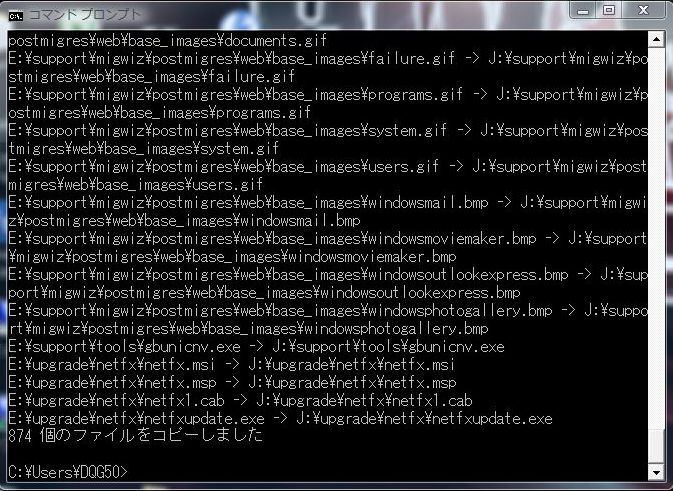Open the Command Prompt system menu icon
The width and height of the screenshot is (673, 491).
click(x=16, y=16)
